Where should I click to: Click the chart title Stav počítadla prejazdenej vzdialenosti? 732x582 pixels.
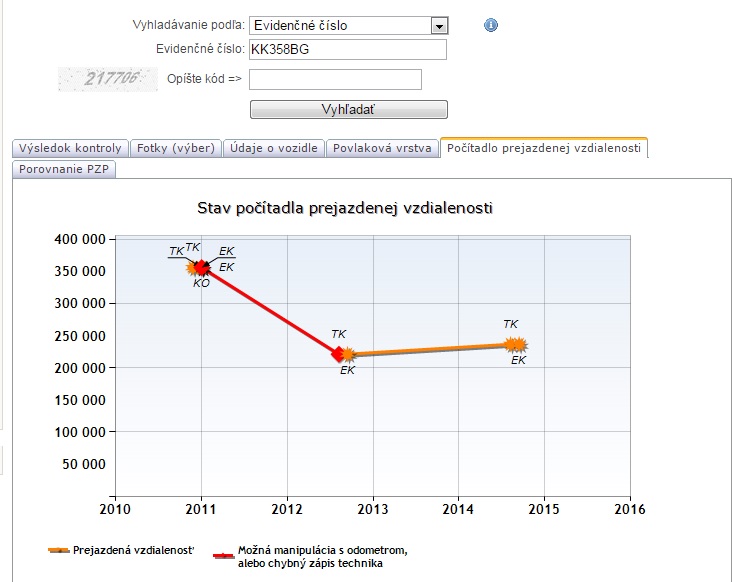[345, 208]
